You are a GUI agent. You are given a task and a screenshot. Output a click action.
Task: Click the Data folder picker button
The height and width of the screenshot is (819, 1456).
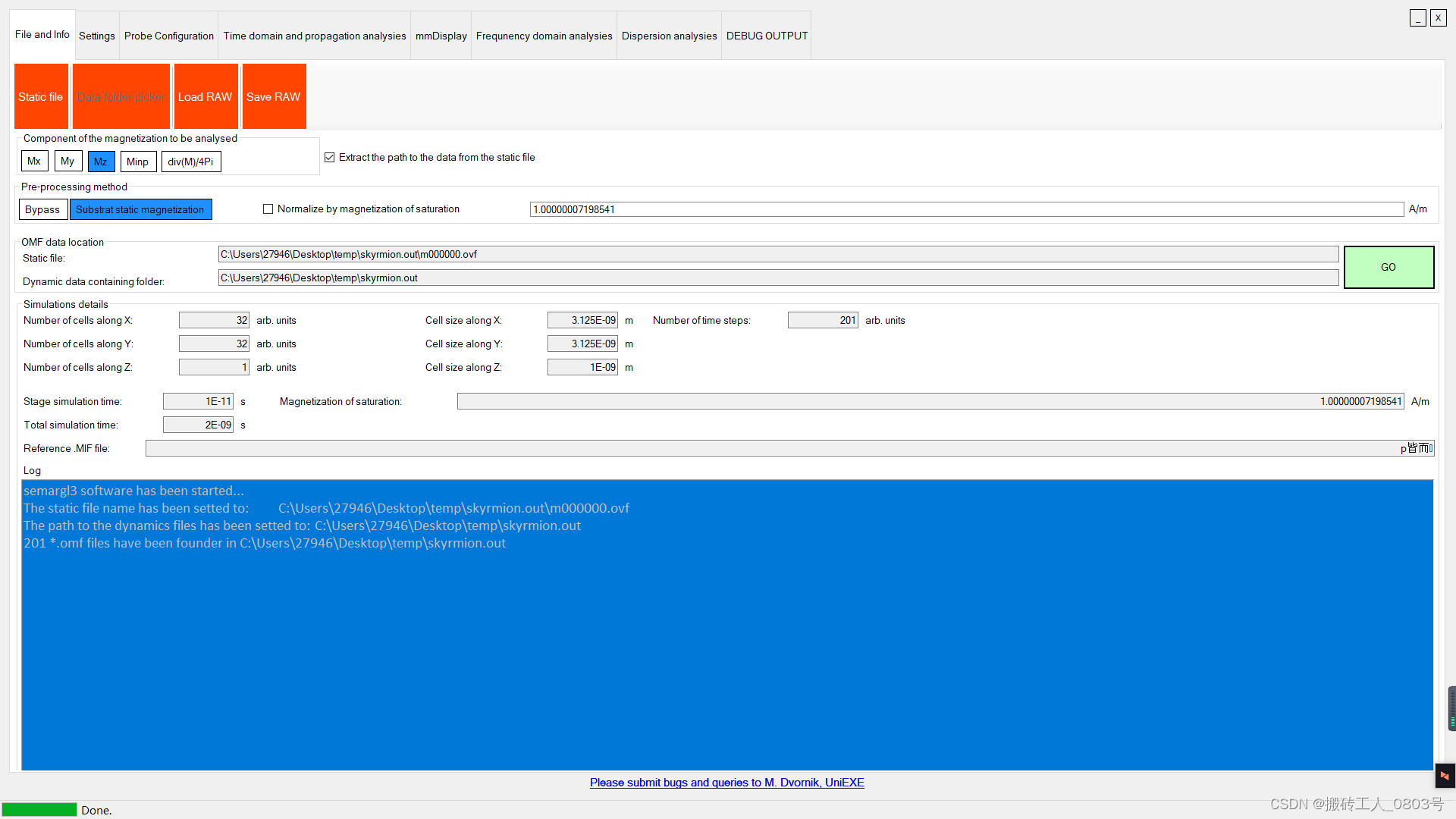pyautogui.click(x=121, y=96)
